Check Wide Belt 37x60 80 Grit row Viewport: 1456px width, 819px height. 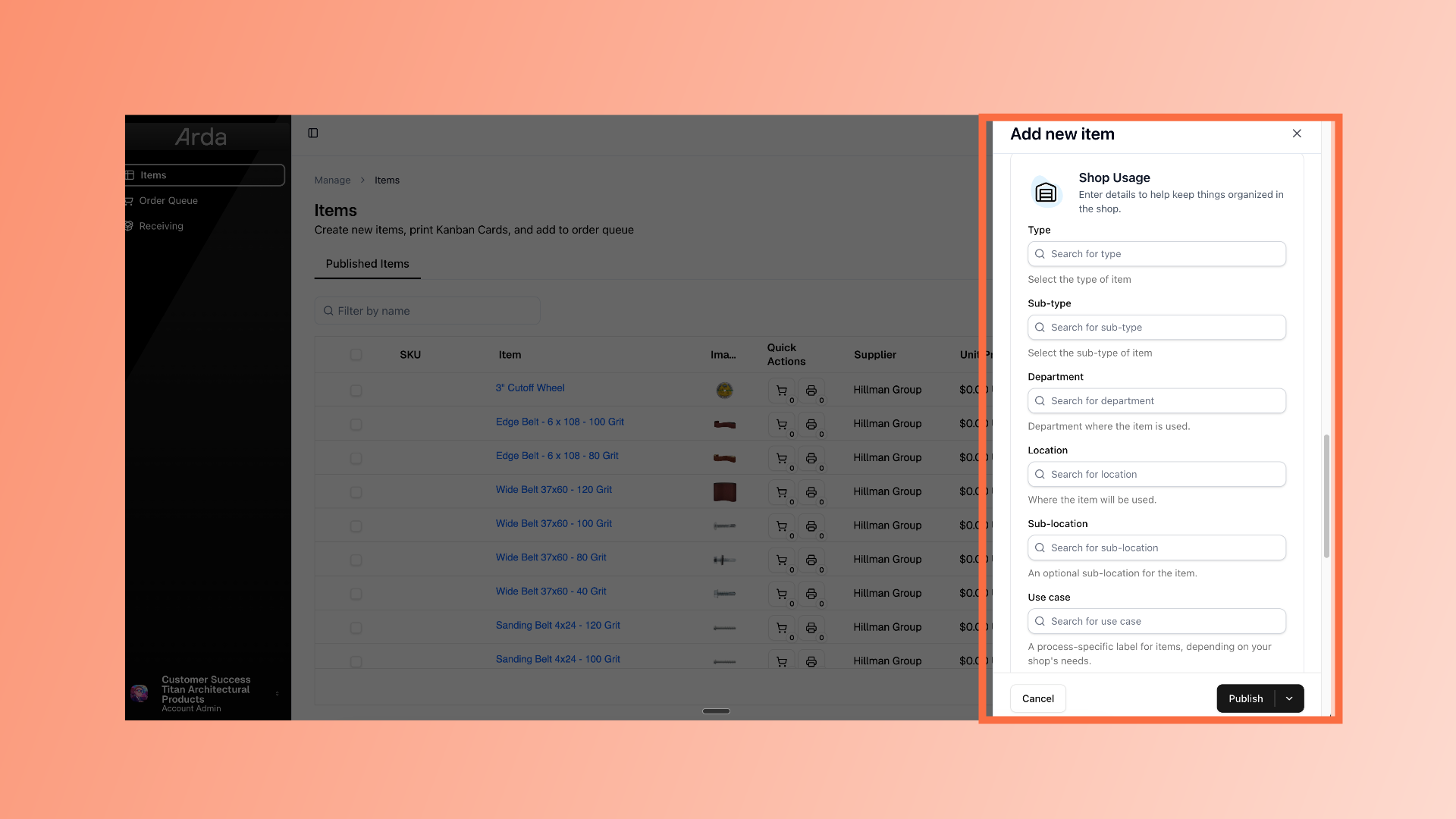pos(356,560)
